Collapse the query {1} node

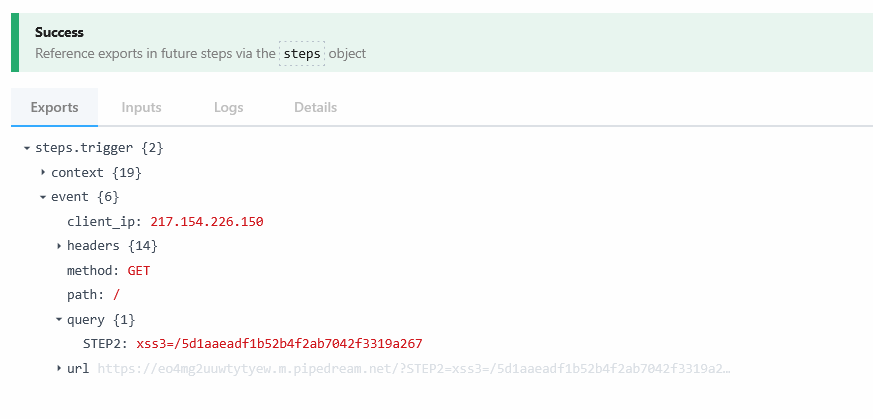[x=59, y=319]
